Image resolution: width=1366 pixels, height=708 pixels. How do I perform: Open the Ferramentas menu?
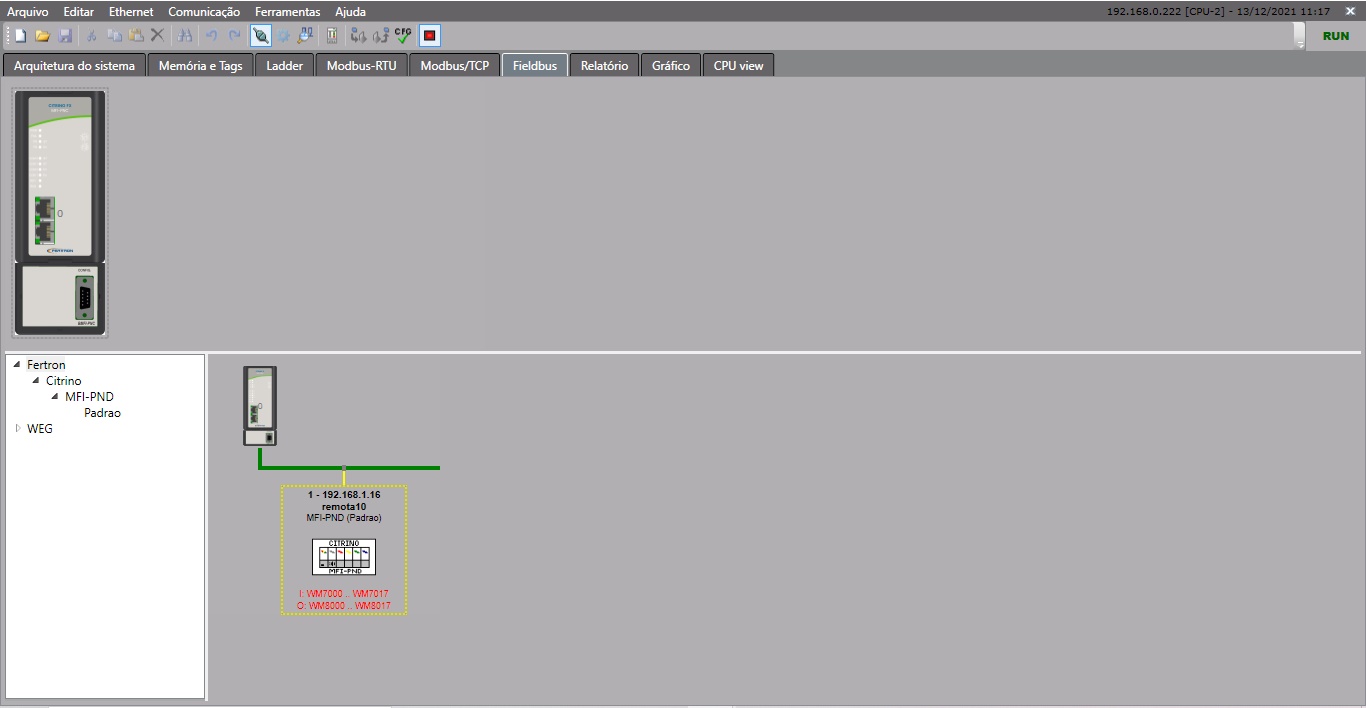[287, 12]
